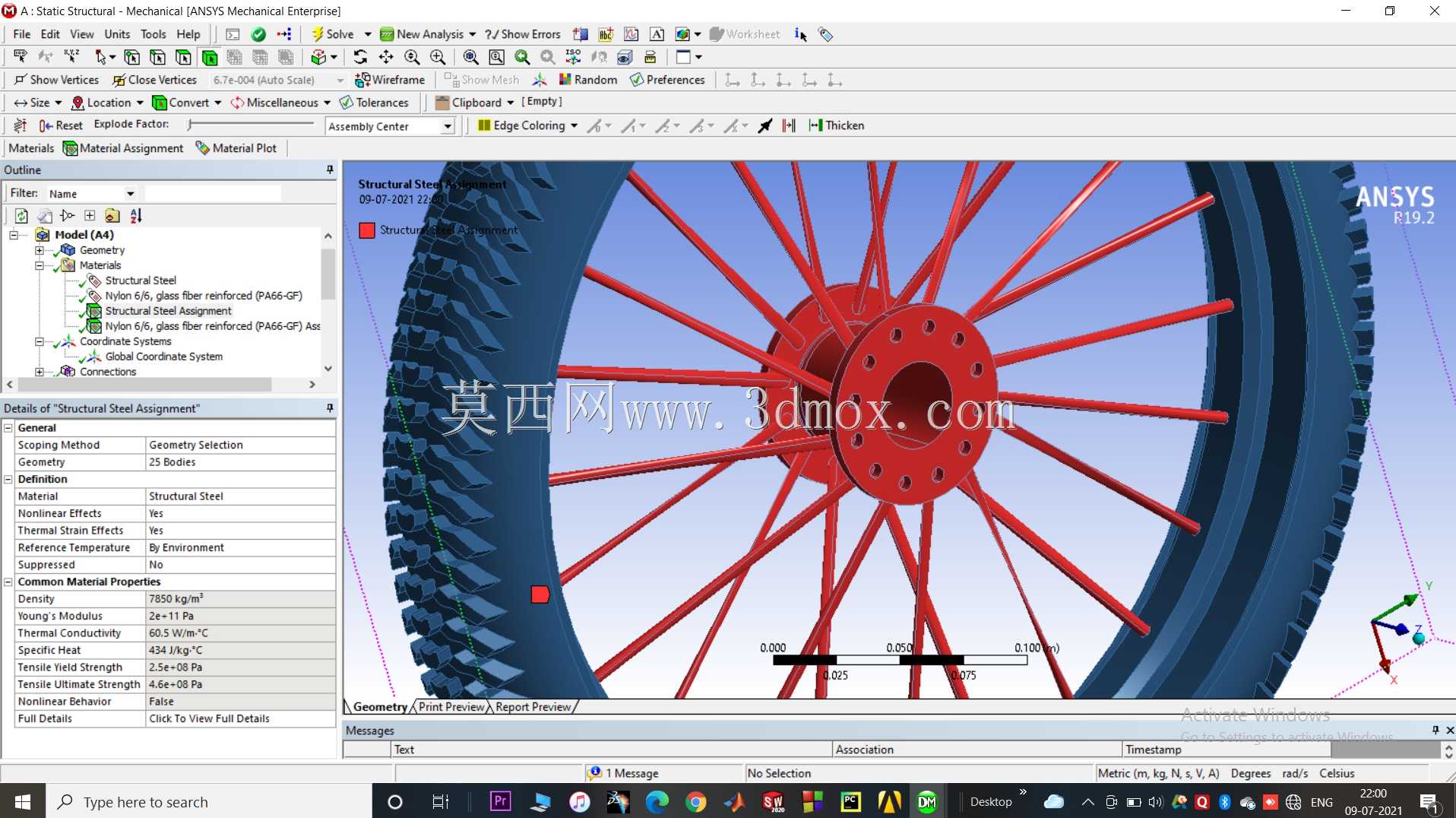
Task: Toggle Thermal Strain Effects value Yes
Action: coord(240,531)
